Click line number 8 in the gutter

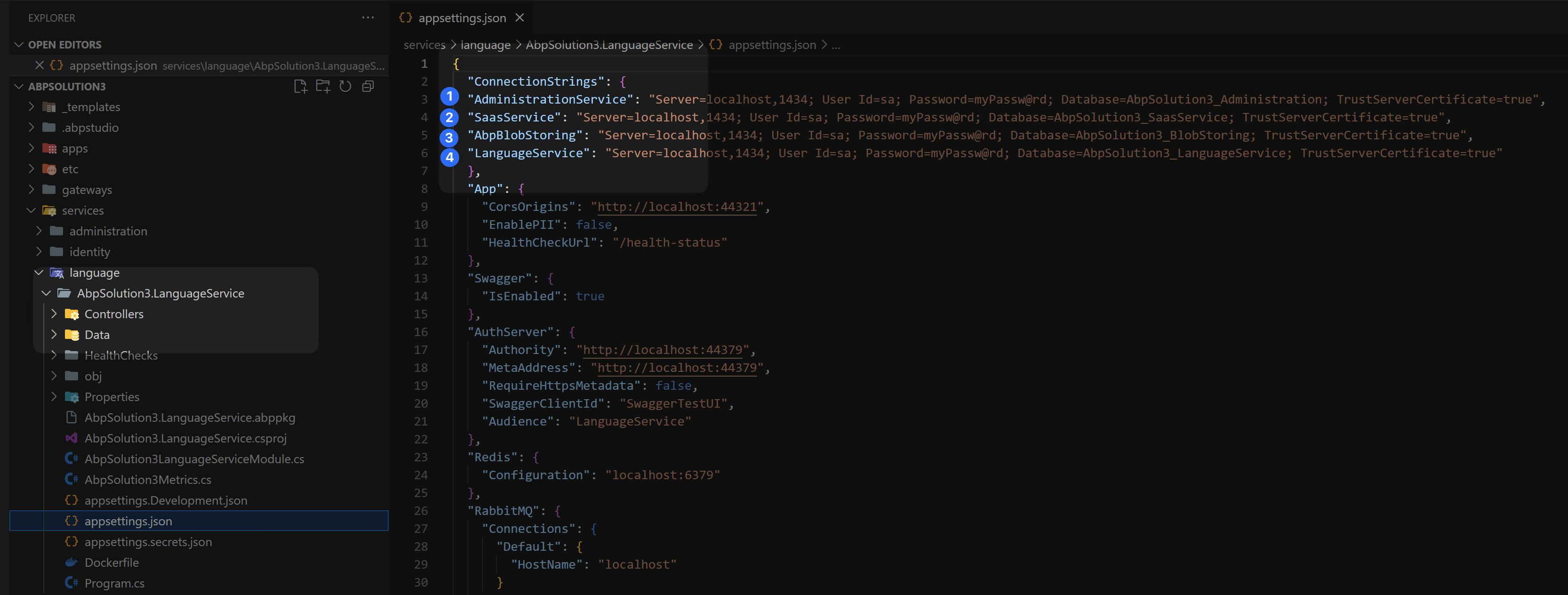point(424,189)
